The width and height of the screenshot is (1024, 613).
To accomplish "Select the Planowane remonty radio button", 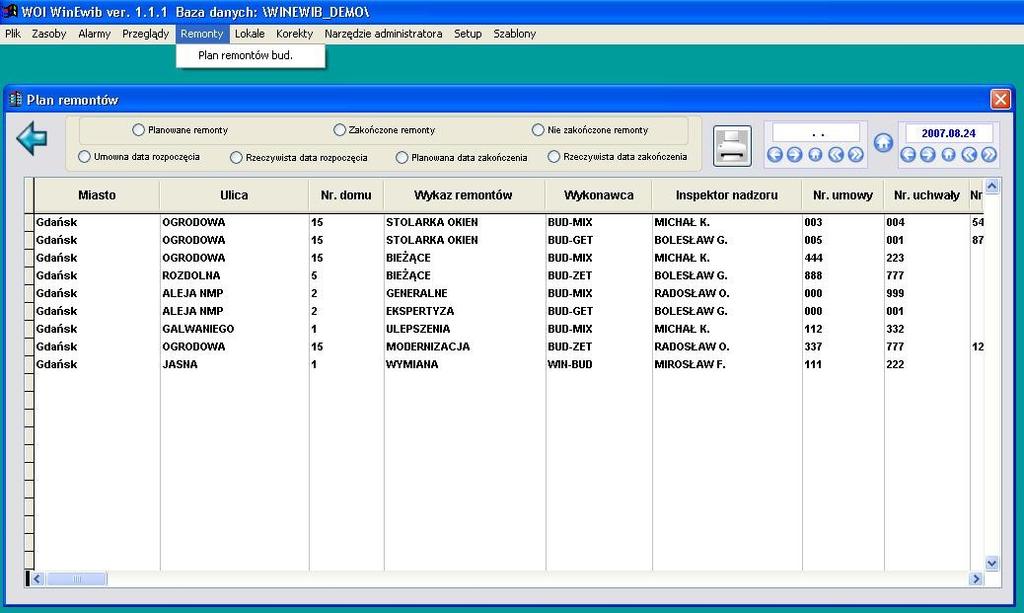I will (x=138, y=130).
